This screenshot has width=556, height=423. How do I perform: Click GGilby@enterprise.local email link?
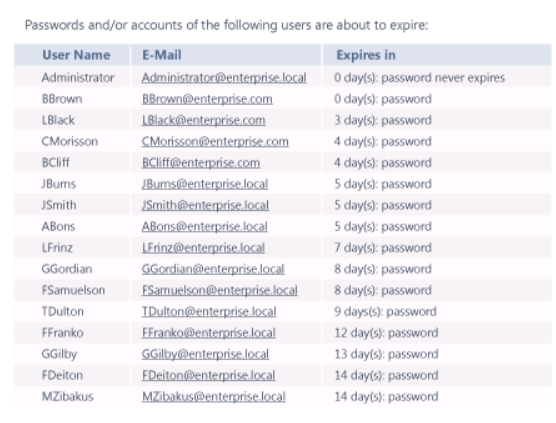[x=205, y=354]
